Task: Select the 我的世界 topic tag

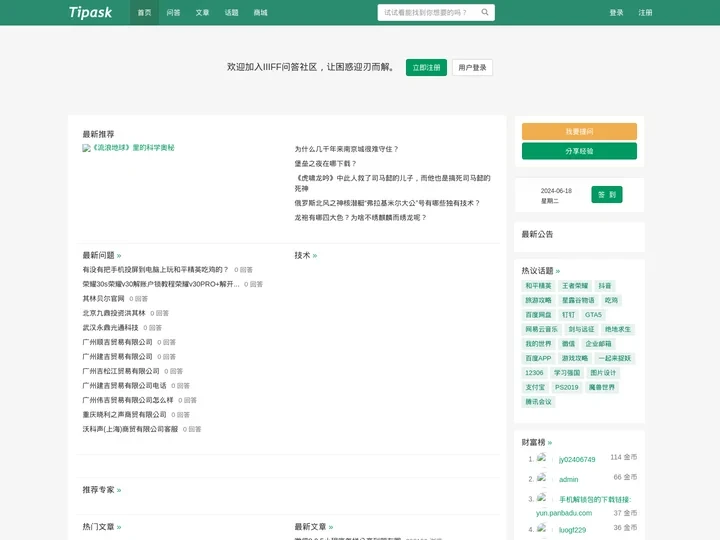Action: point(538,344)
